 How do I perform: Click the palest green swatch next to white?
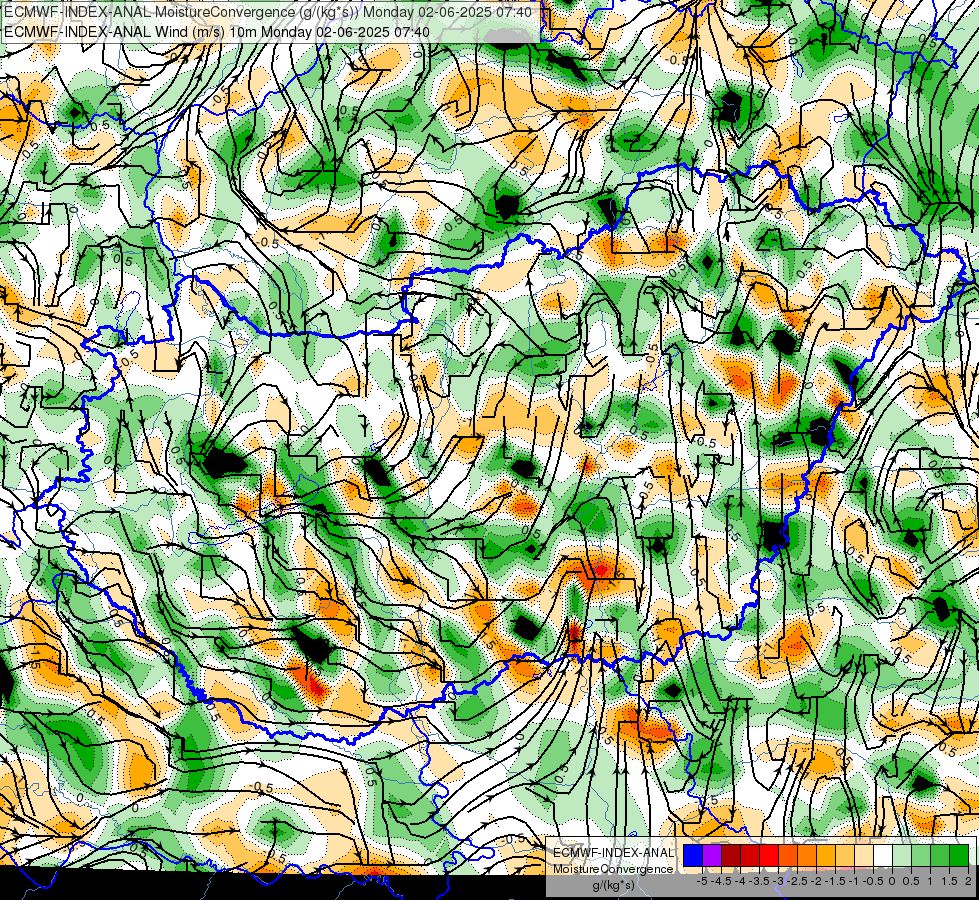pyautogui.click(x=902, y=855)
